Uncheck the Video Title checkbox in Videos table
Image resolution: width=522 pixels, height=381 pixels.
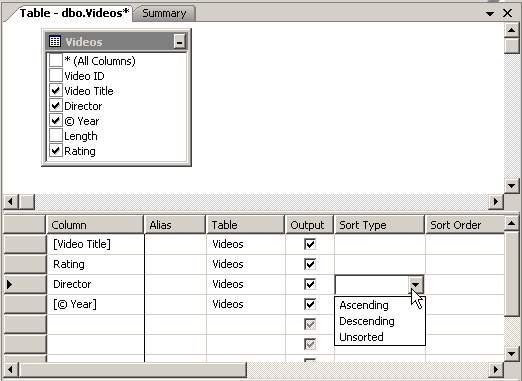[55, 91]
